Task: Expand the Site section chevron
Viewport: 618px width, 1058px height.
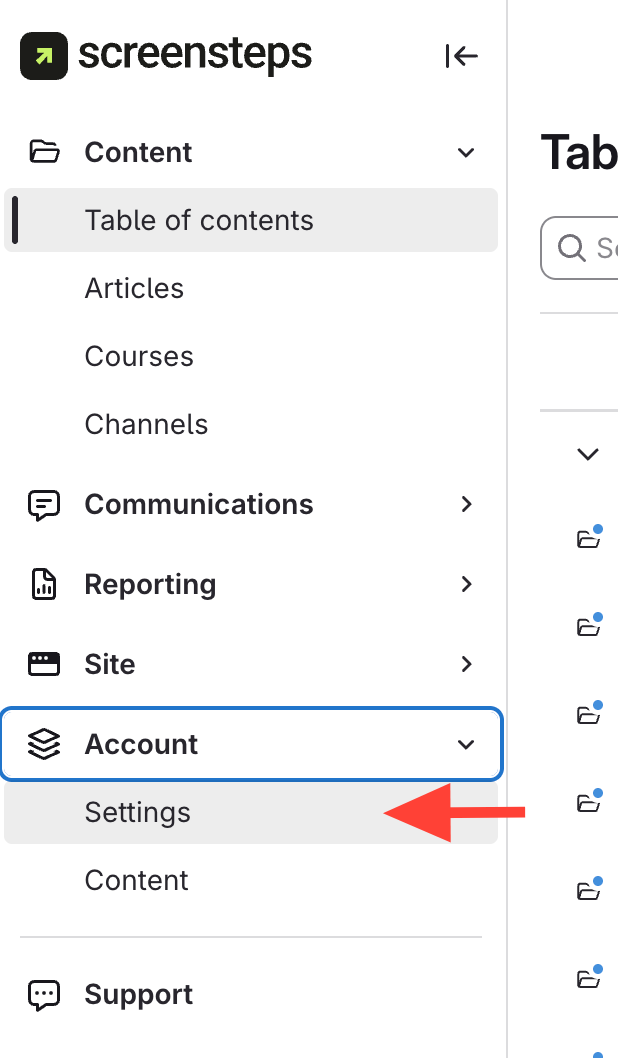Action: pyautogui.click(x=466, y=665)
